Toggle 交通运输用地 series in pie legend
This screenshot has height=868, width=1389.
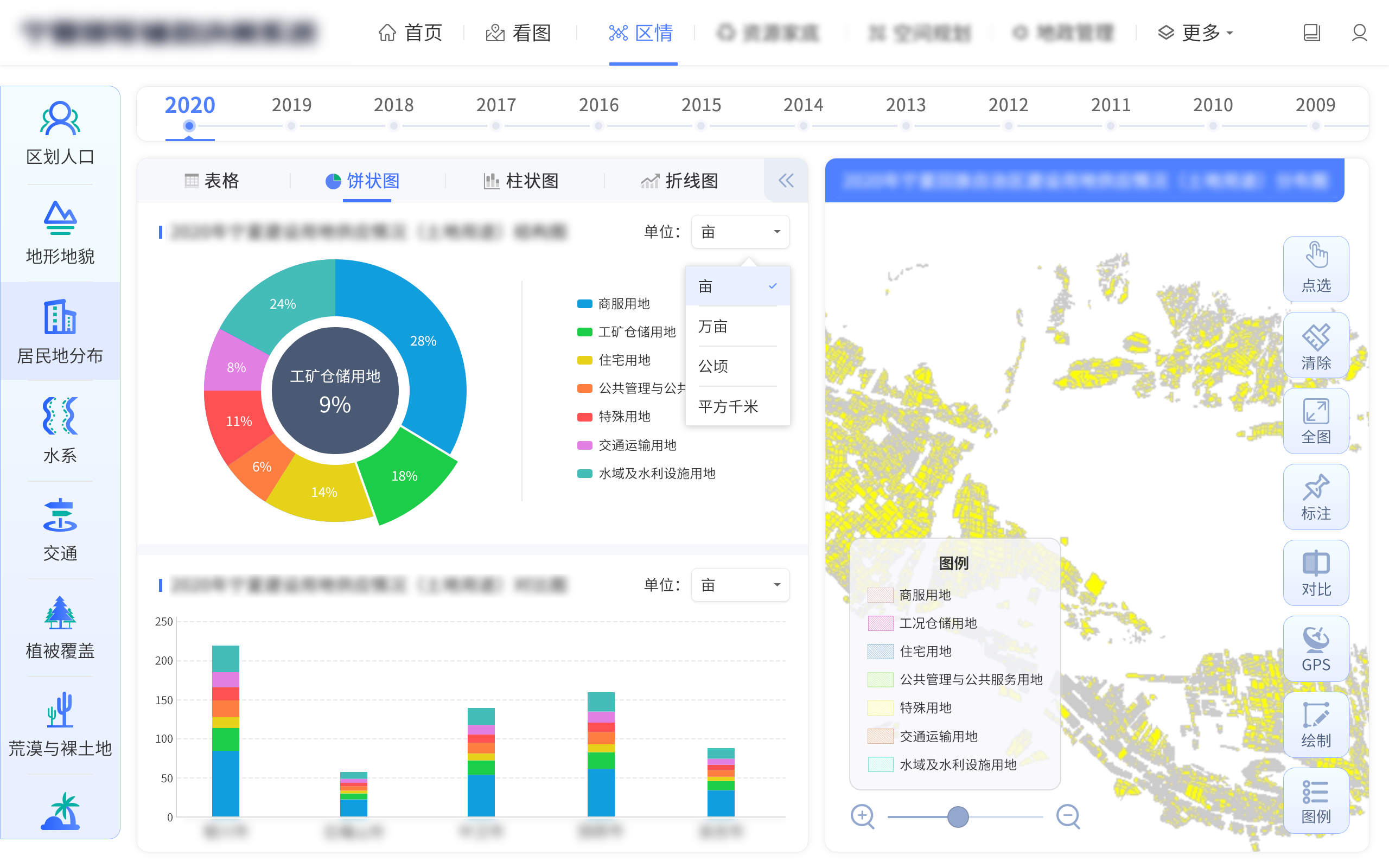[636, 445]
